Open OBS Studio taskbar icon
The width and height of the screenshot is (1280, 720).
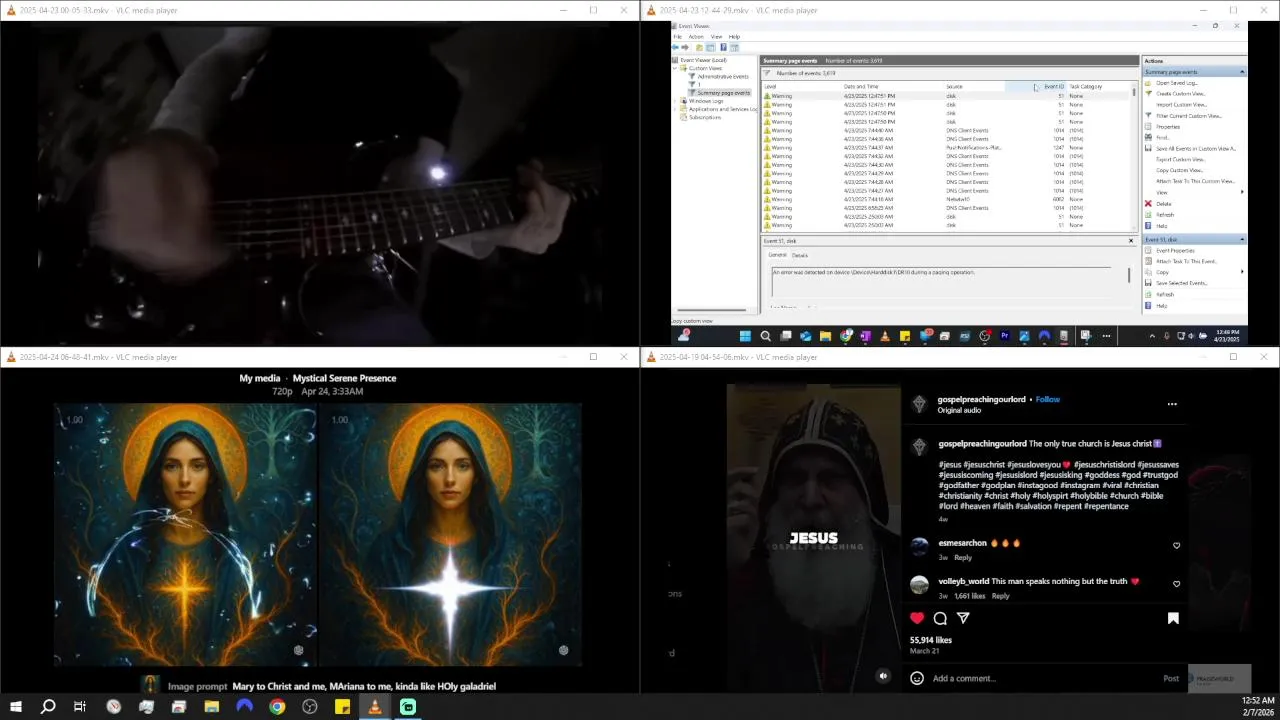310,707
